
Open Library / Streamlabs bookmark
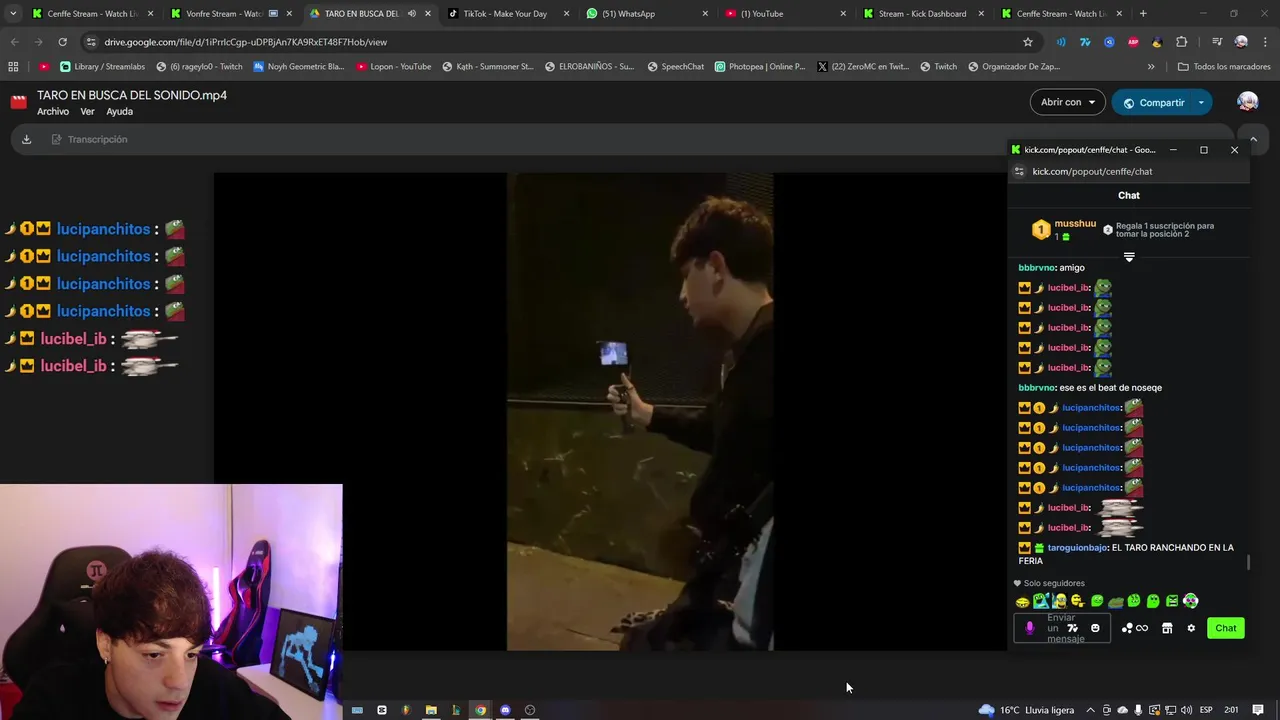click(x=102, y=67)
